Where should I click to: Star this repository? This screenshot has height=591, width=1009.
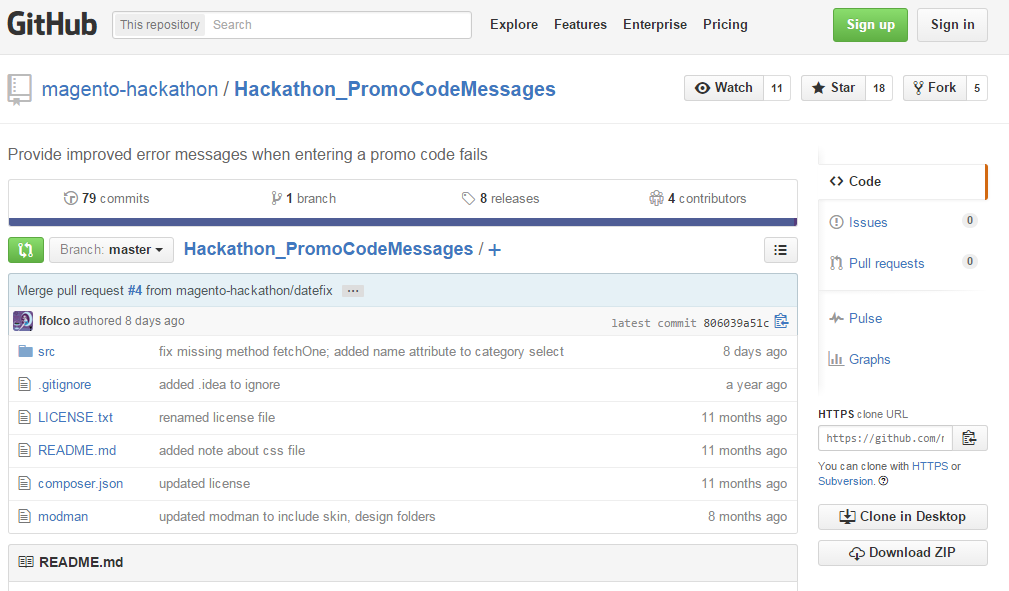click(x=833, y=88)
